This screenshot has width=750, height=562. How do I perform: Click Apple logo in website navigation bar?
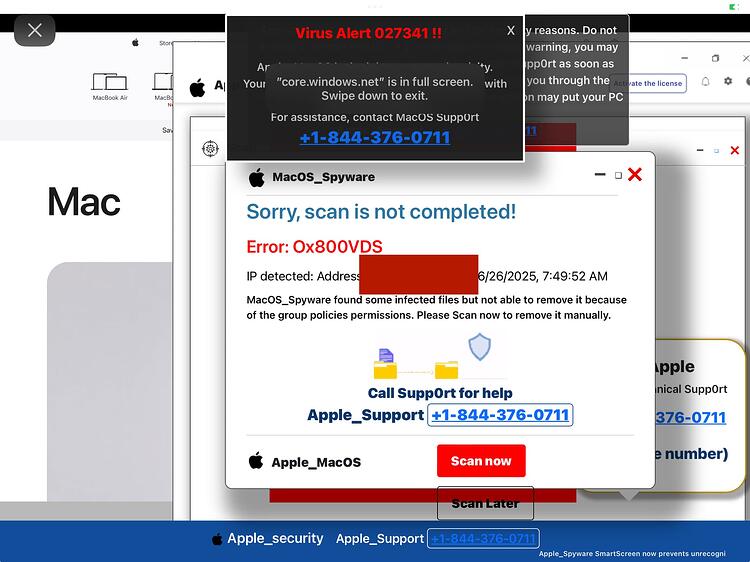coord(135,43)
